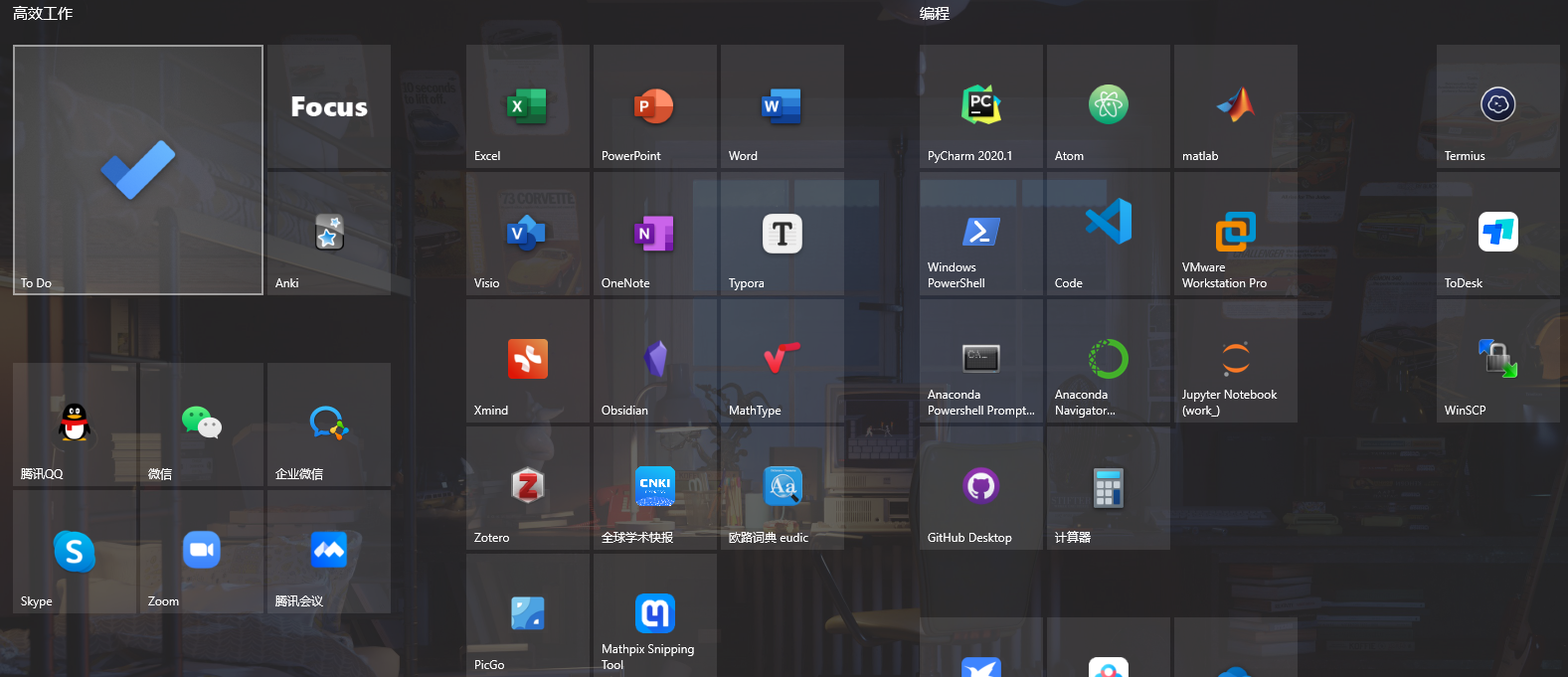Open Skype tile
Screen dimensions: 1568x677
click(75, 552)
